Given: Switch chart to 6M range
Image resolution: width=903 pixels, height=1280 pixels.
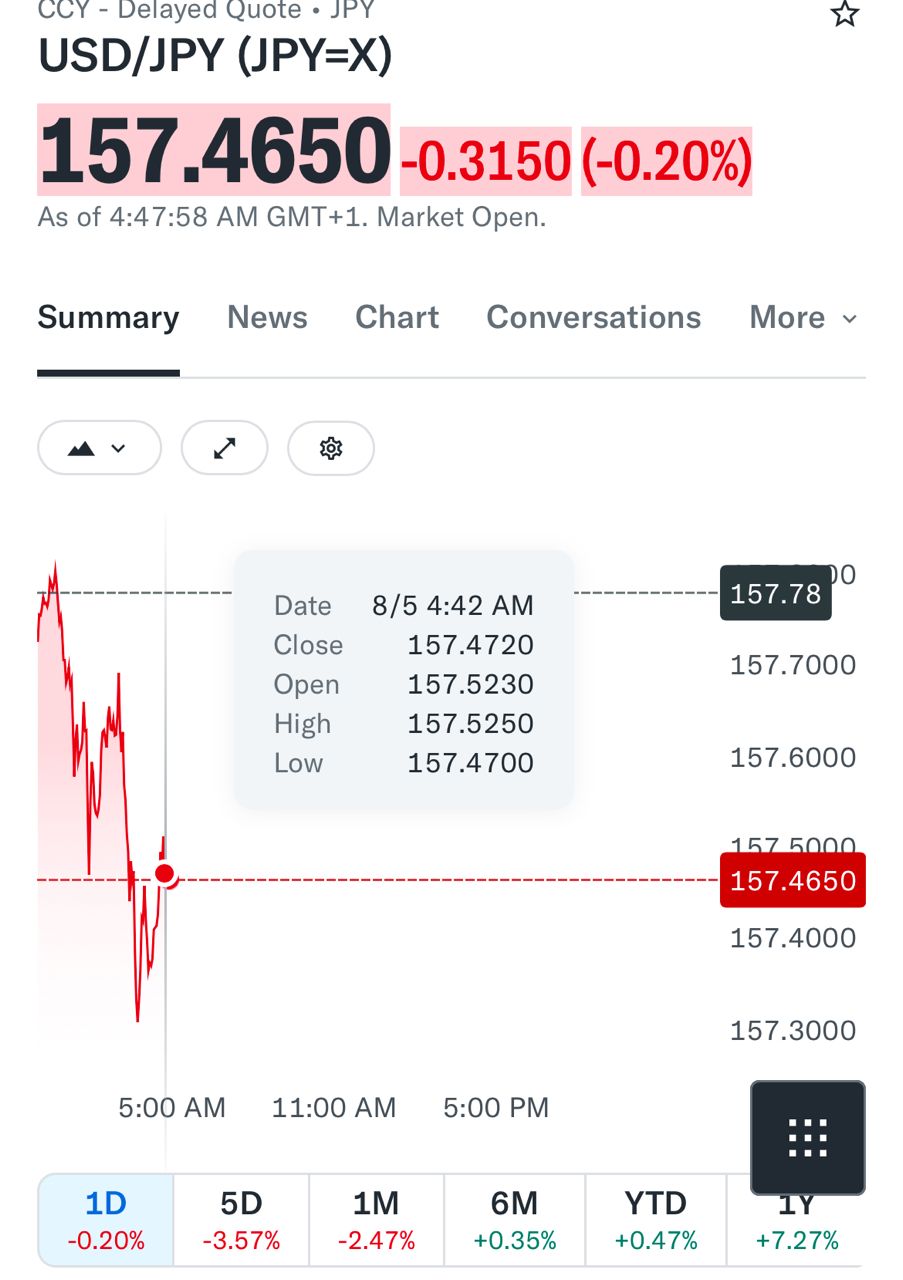Looking at the screenshot, I should point(514,1220).
